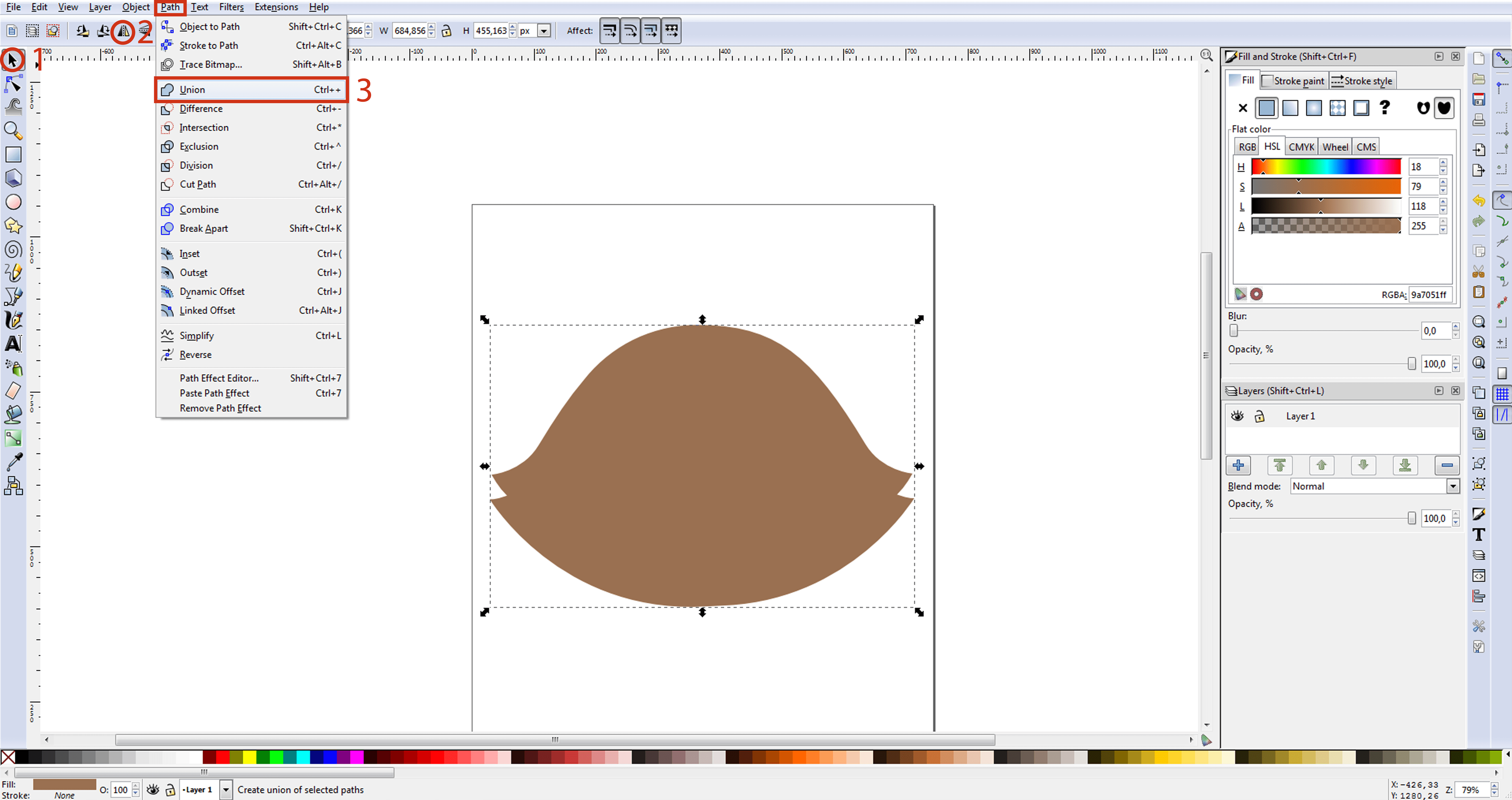The height and width of the screenshot is (800, 1512).
Task: Select the Spiral tool
Action: point(13,250)
